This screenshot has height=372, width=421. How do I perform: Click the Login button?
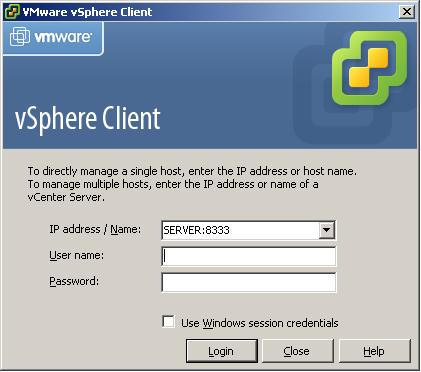click(x=222, y=351)
